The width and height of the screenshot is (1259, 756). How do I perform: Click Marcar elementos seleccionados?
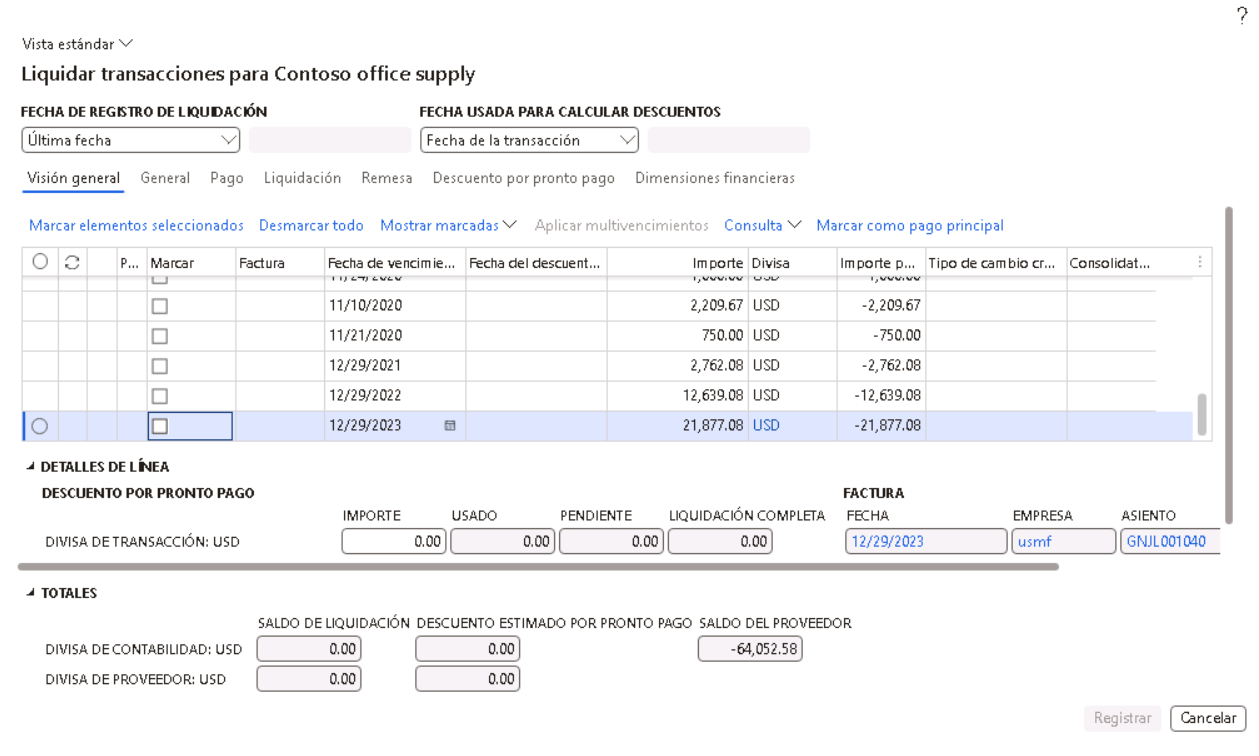coord(136,225)
